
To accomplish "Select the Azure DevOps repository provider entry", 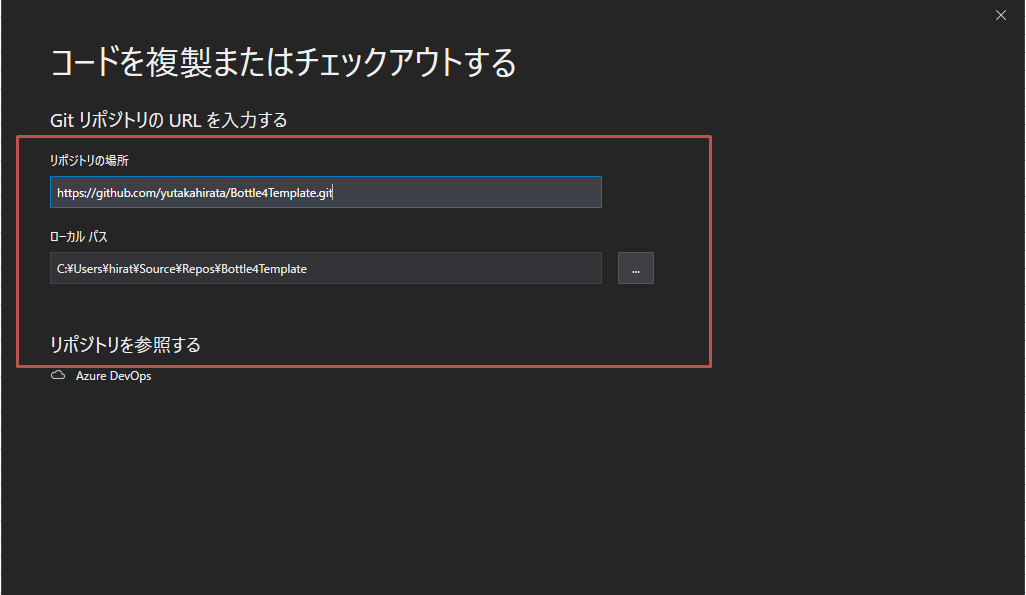I will pos(112,375).
